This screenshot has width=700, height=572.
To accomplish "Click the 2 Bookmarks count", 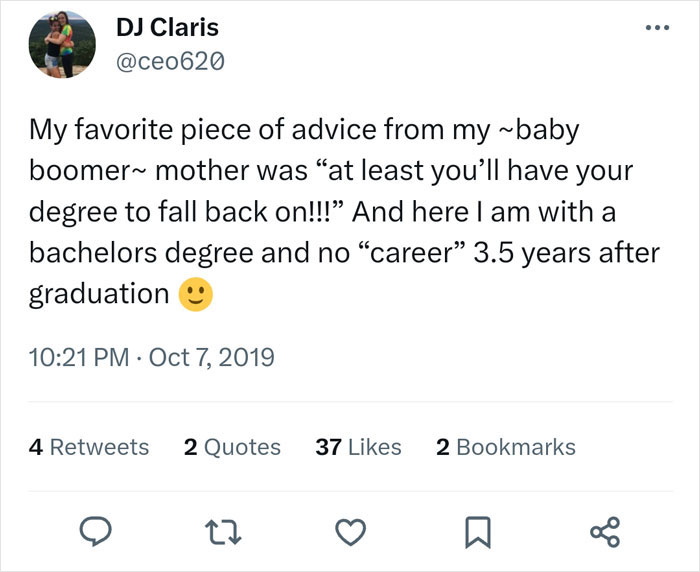I will coord(506,447).
